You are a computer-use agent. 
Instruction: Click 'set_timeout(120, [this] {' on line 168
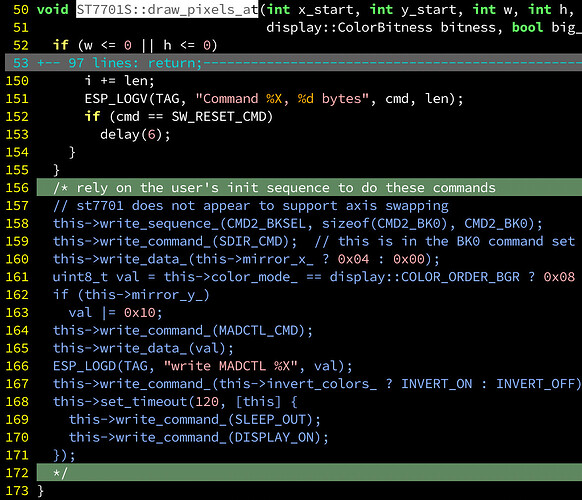(199, 402)
